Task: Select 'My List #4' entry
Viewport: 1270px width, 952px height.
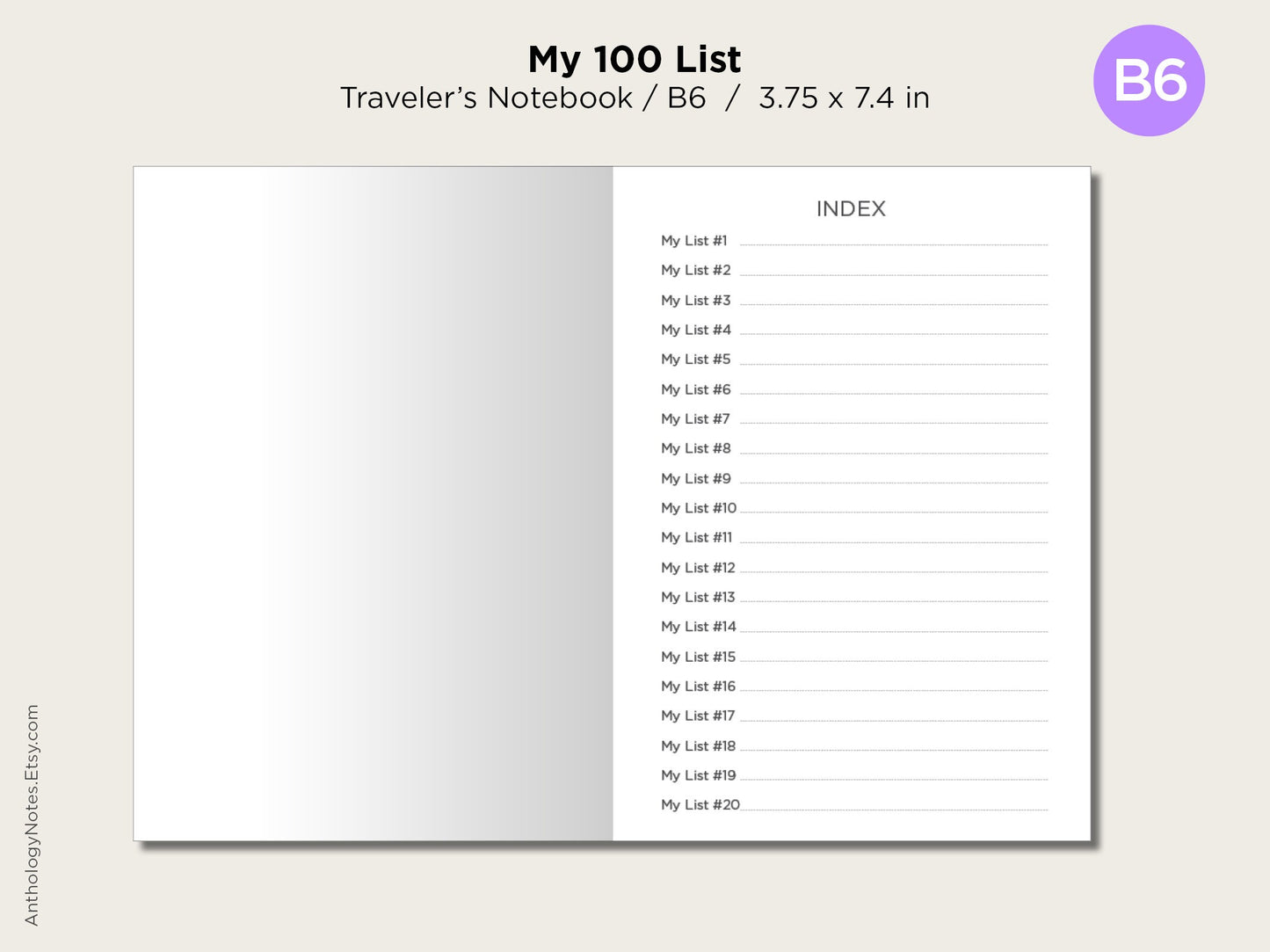Action: coord(696,331)
